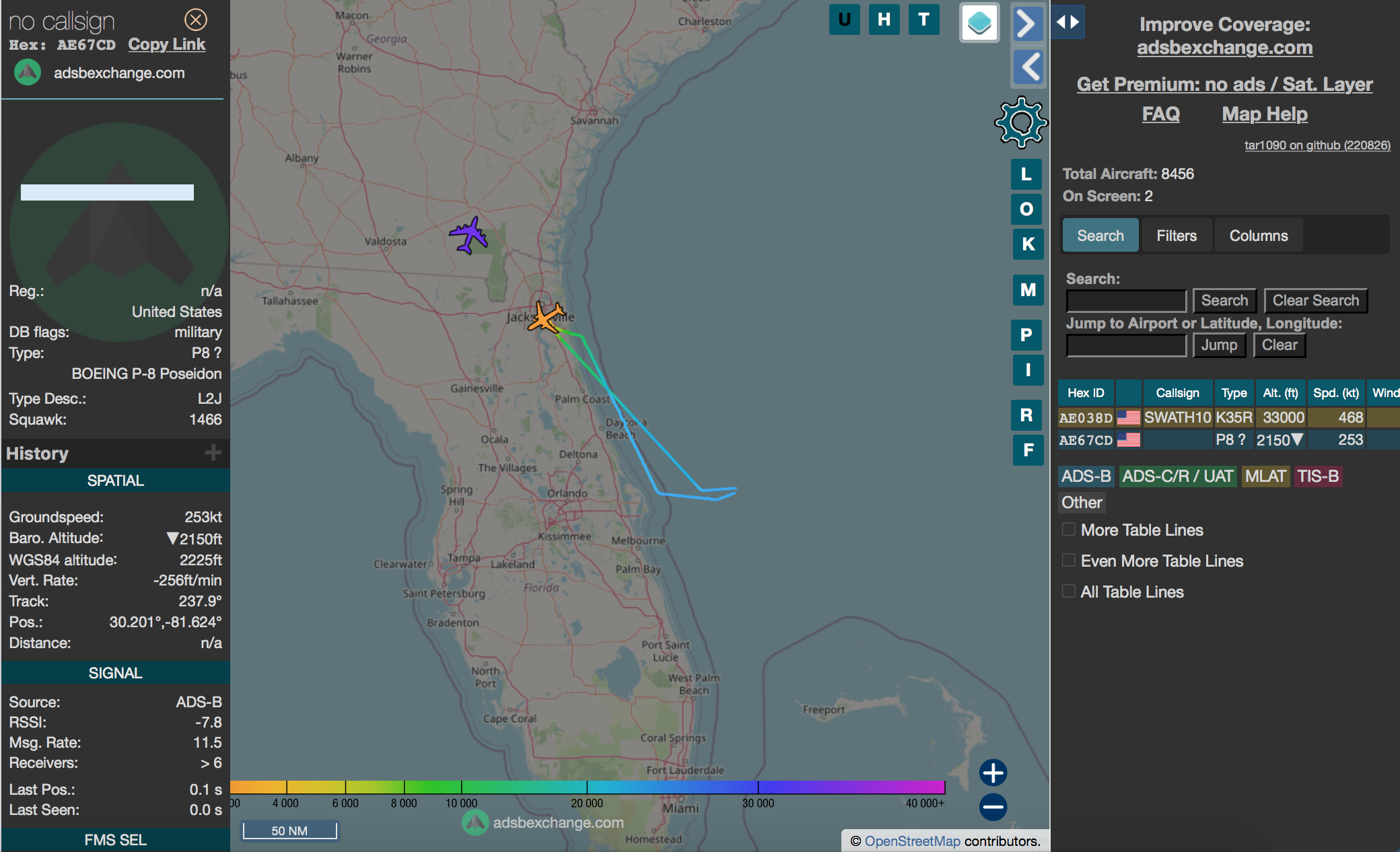Open OpenStreetMap attribution link
Screen dimensions: 1400x852
coord(912,841)
